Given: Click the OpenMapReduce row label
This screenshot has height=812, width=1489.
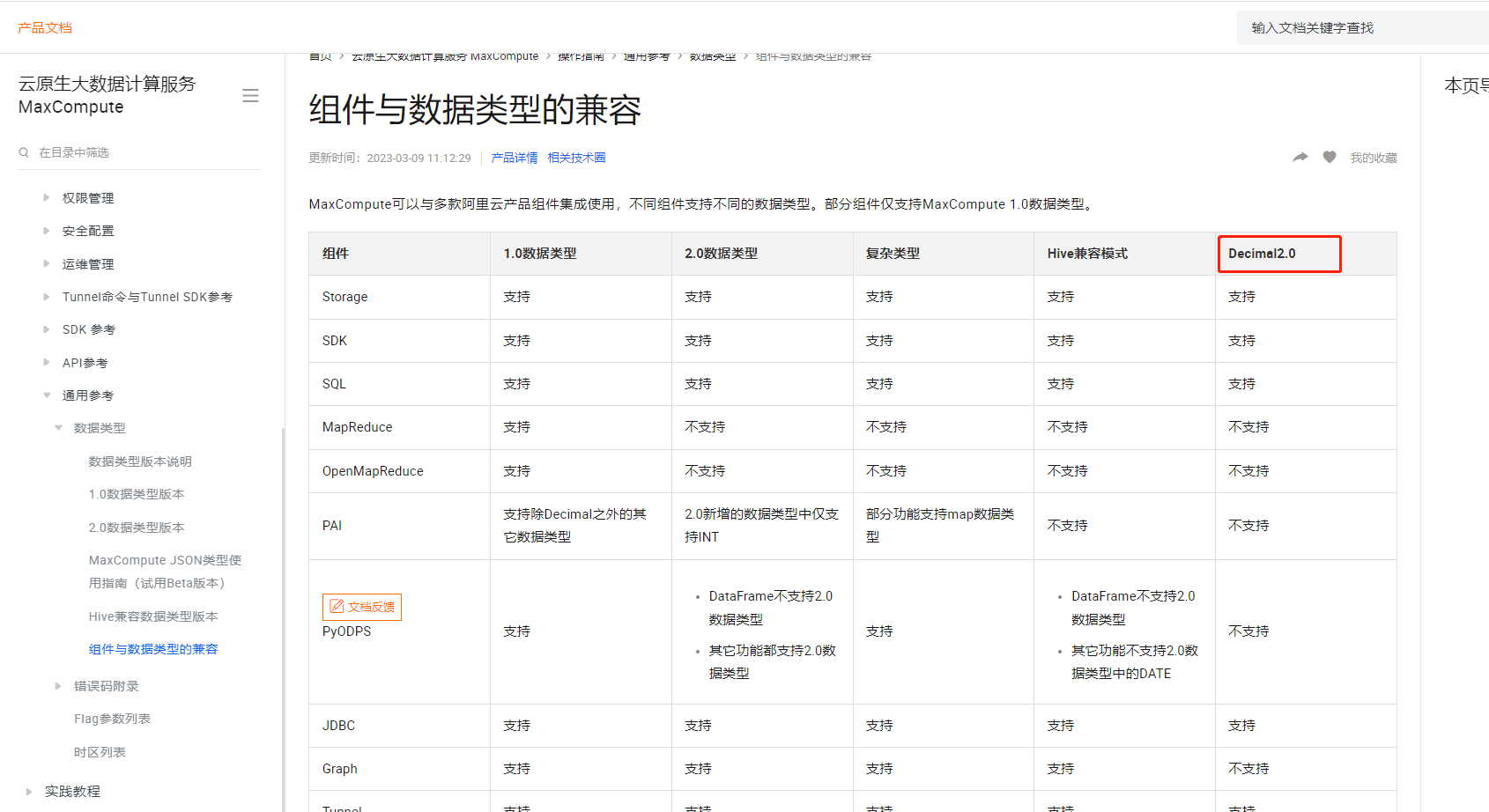Looking at the screenshot, I should point(373,471).
